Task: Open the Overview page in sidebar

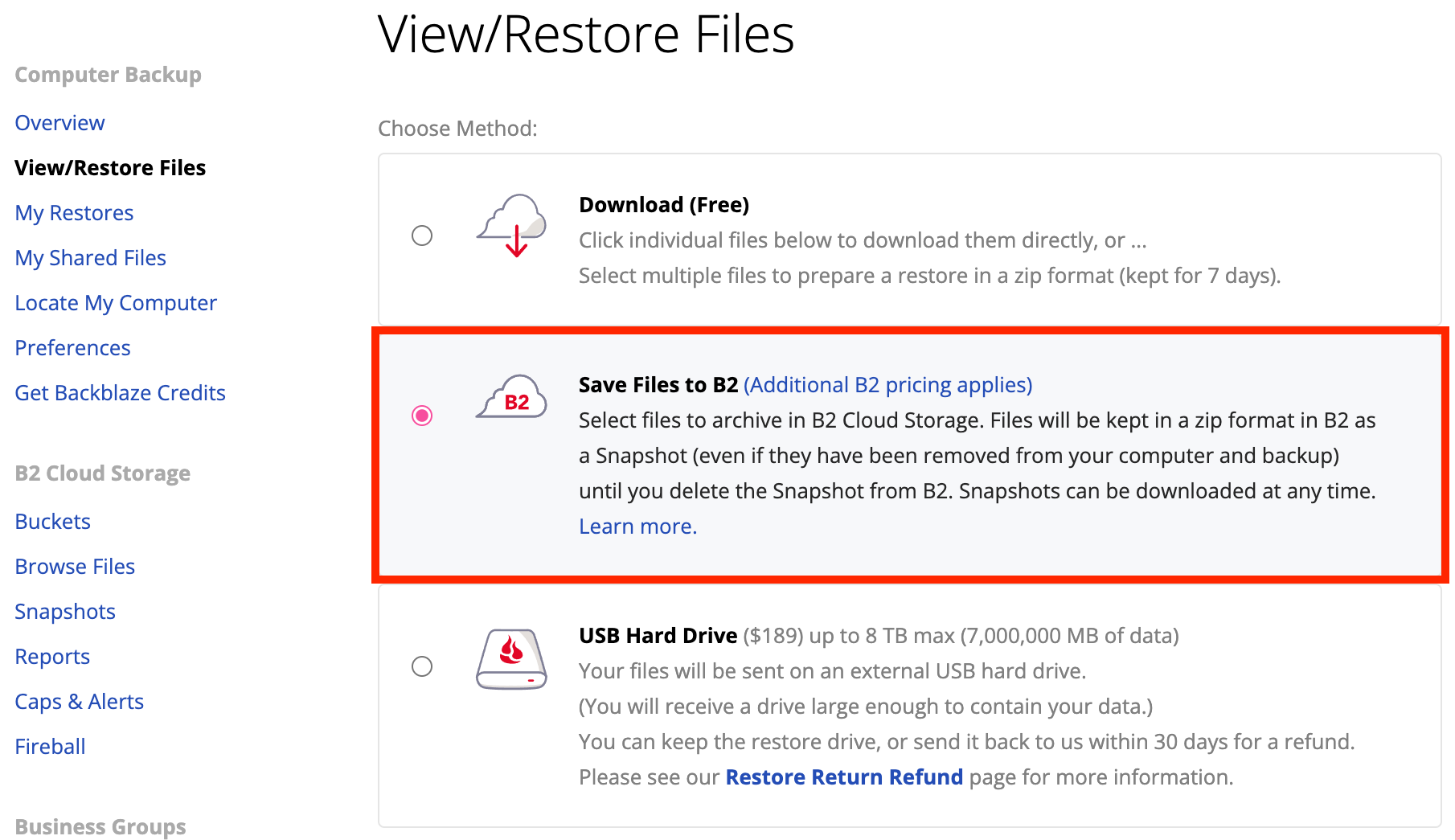Action: click(59, 123)
